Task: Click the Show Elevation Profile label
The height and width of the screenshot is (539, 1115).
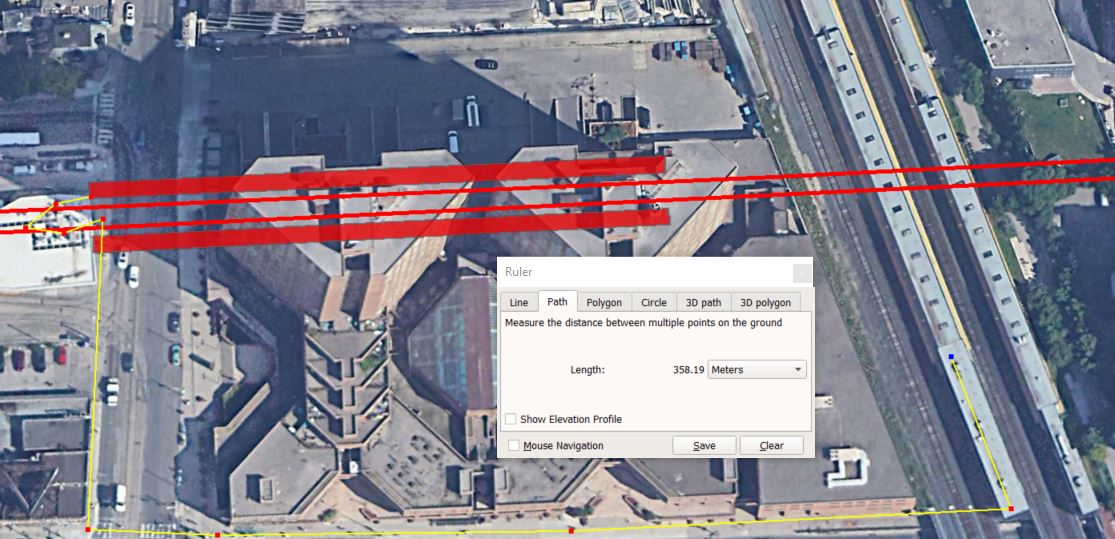Action: 571,420
